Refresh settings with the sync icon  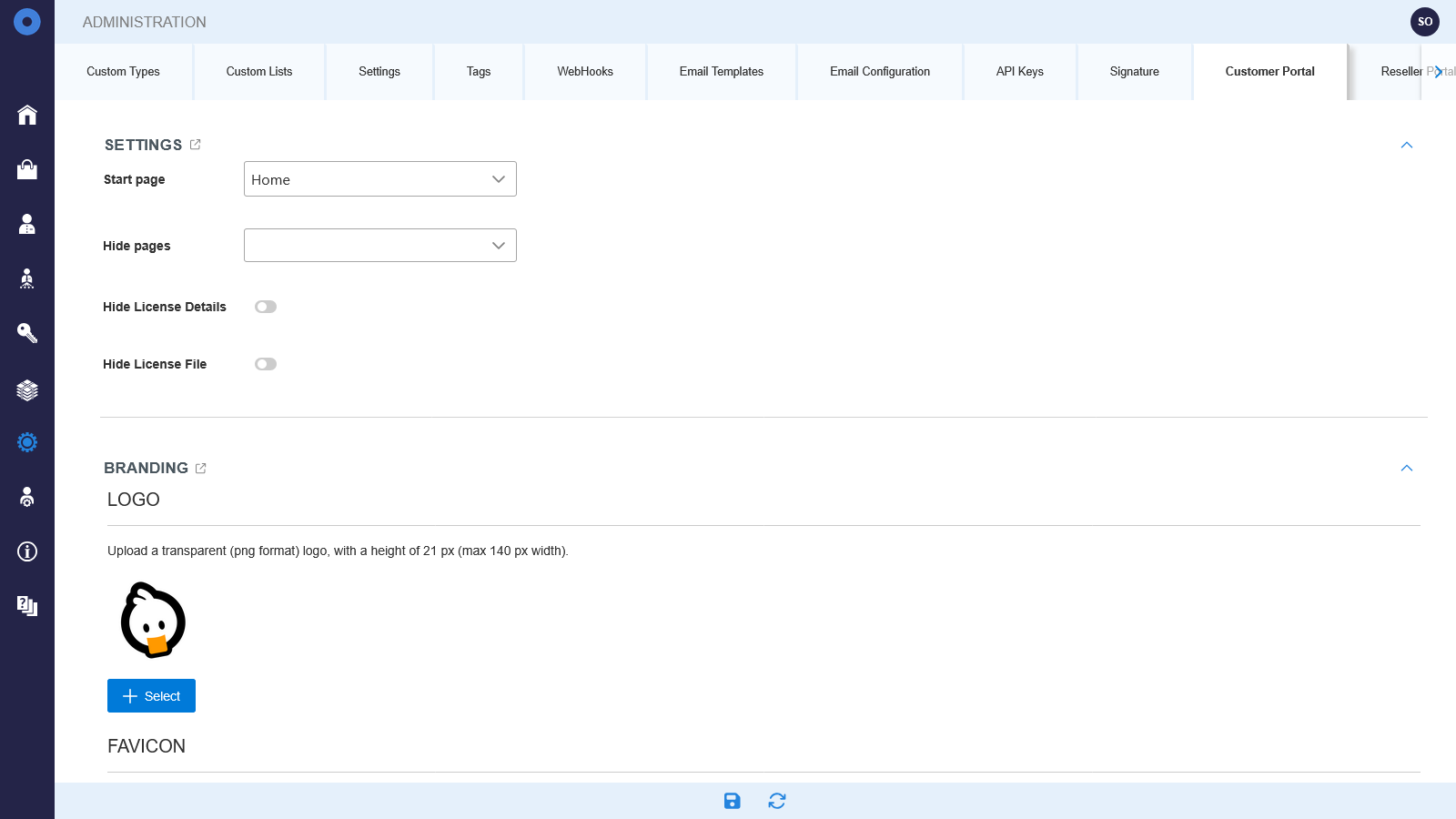(776, 801)
